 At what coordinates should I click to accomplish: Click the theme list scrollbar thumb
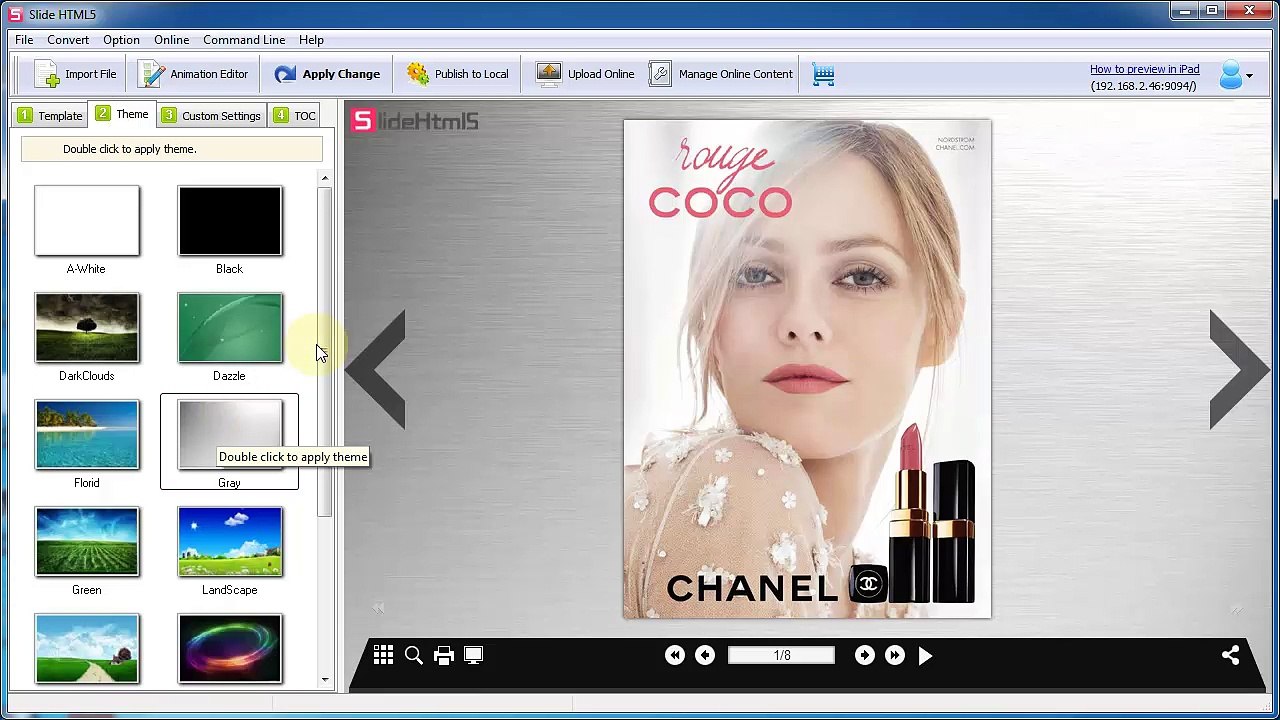tap(325, 351)
